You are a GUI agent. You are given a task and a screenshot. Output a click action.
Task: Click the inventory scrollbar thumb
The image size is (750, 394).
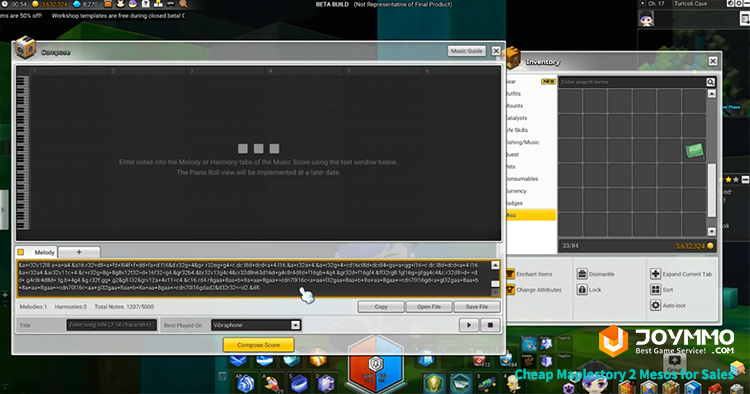click(712, 189)
